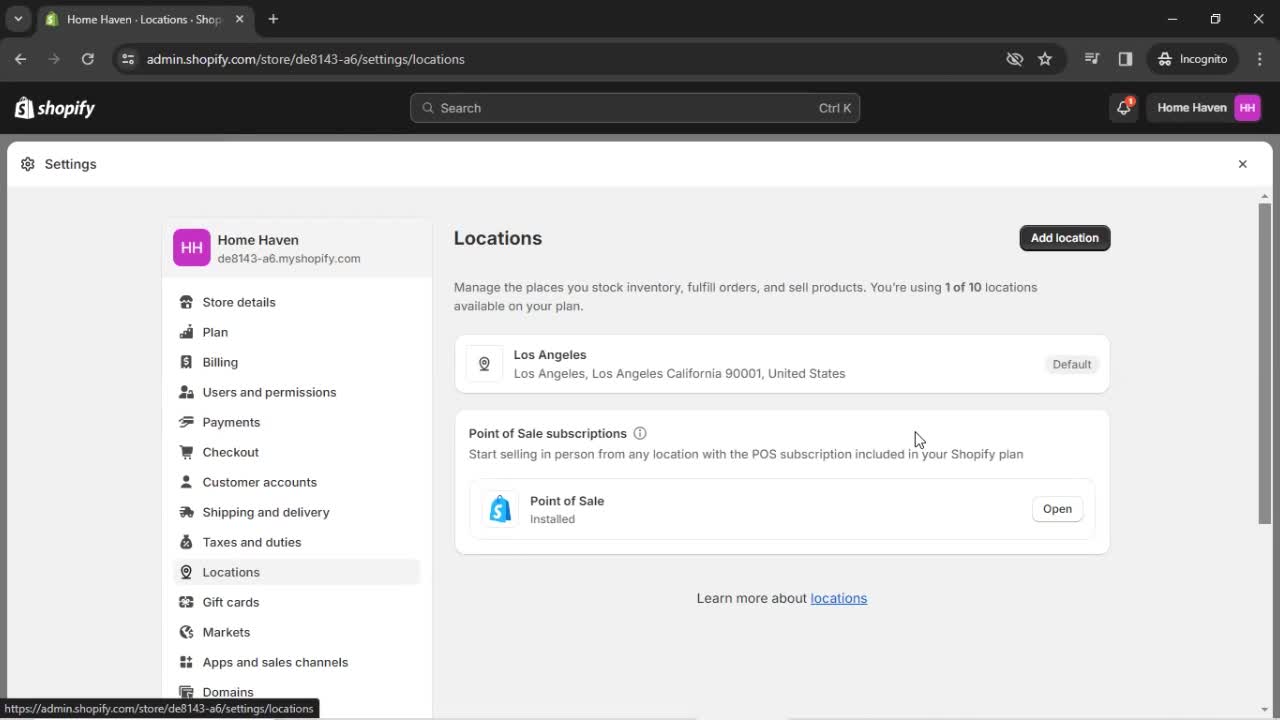
Task: Click the Locations page heading
Action: point(498,238)
